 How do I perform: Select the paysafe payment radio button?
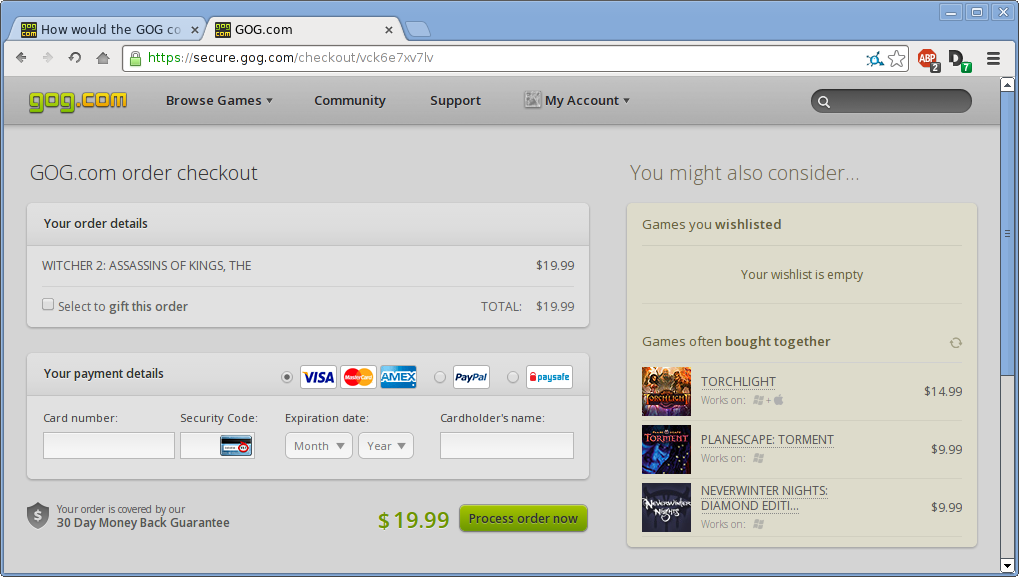(x=513, y=377)
